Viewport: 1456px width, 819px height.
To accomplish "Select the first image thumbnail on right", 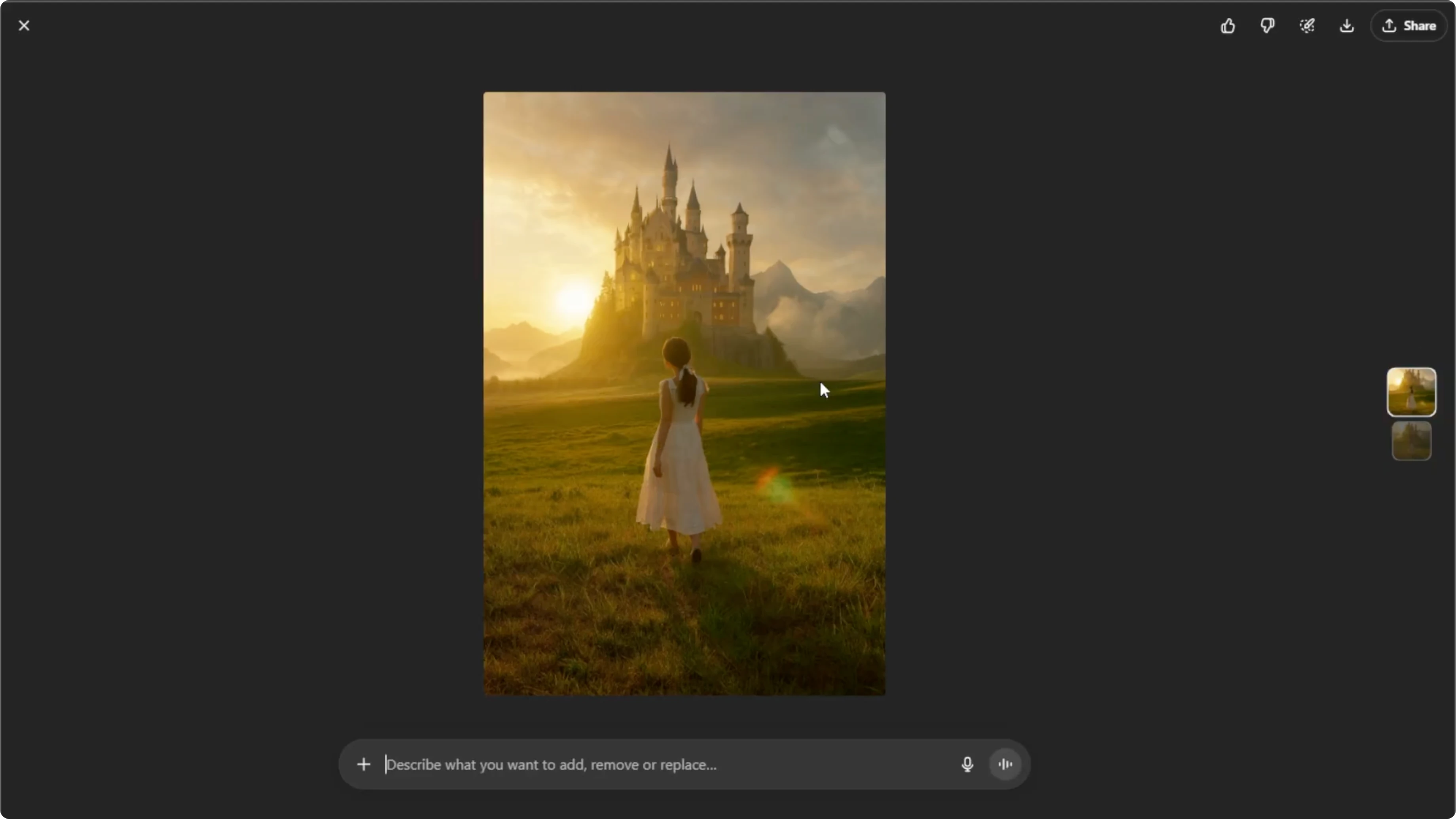I will tap(1411, 392).
